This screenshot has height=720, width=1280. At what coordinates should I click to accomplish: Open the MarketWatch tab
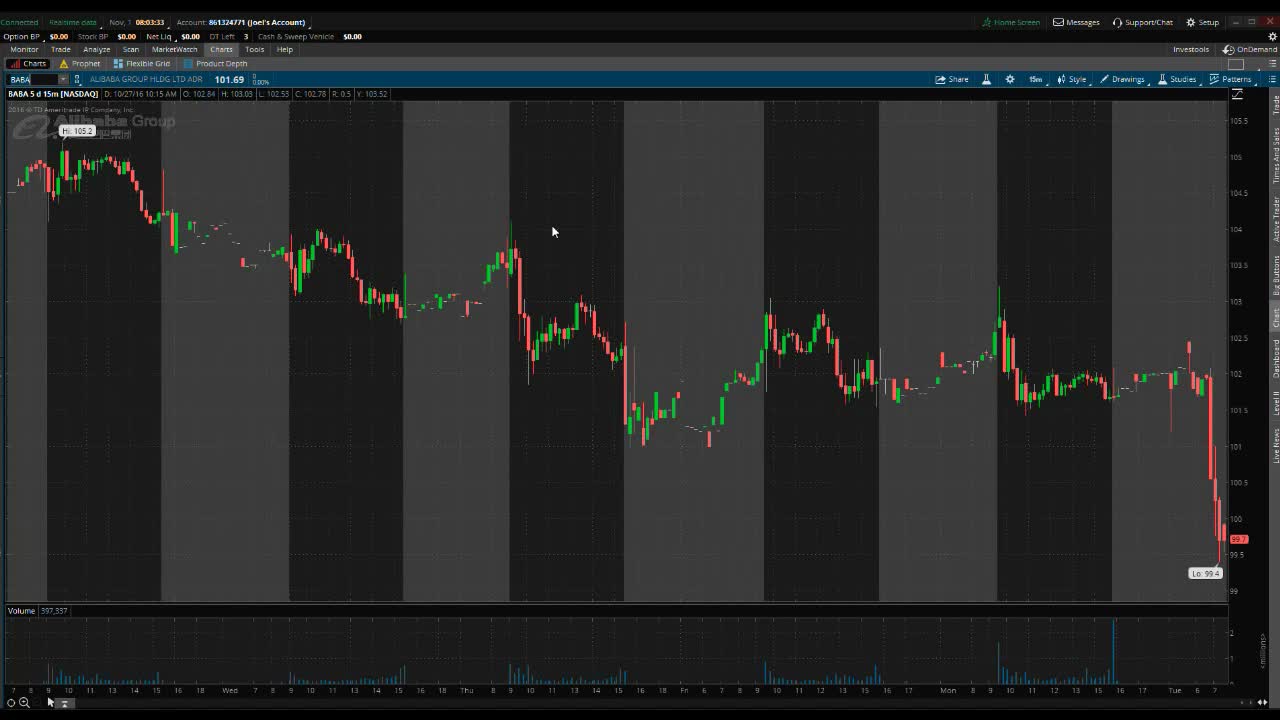[x=174, y=49]
